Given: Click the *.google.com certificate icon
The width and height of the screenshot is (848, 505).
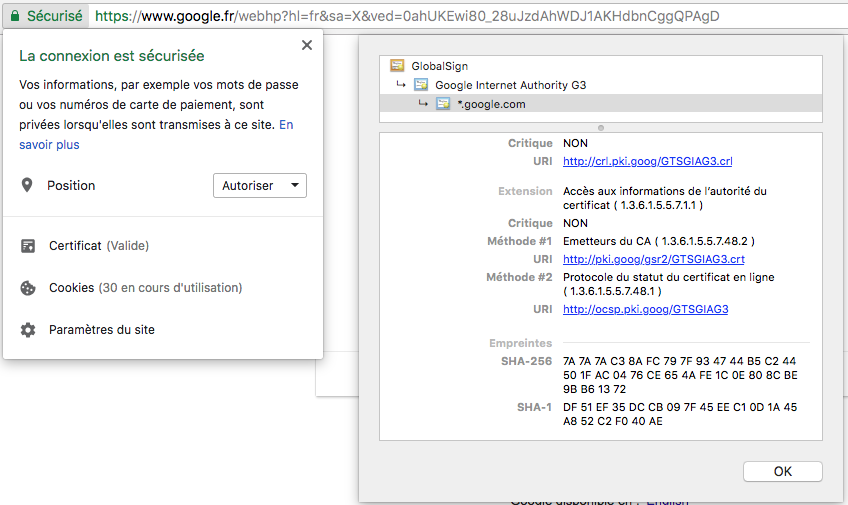Looking at the screenshot, I should pos(443,104).
